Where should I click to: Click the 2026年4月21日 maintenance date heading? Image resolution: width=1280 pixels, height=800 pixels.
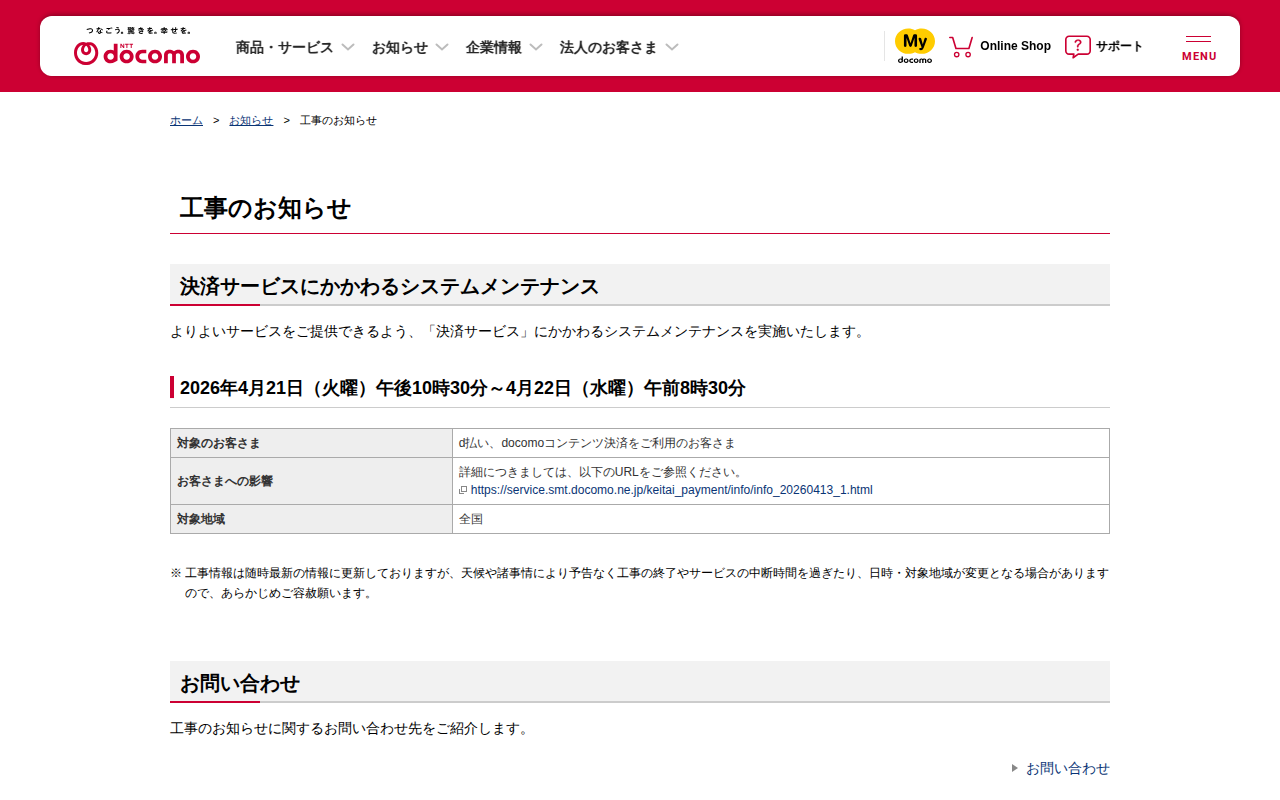click(x=462, y=388)
